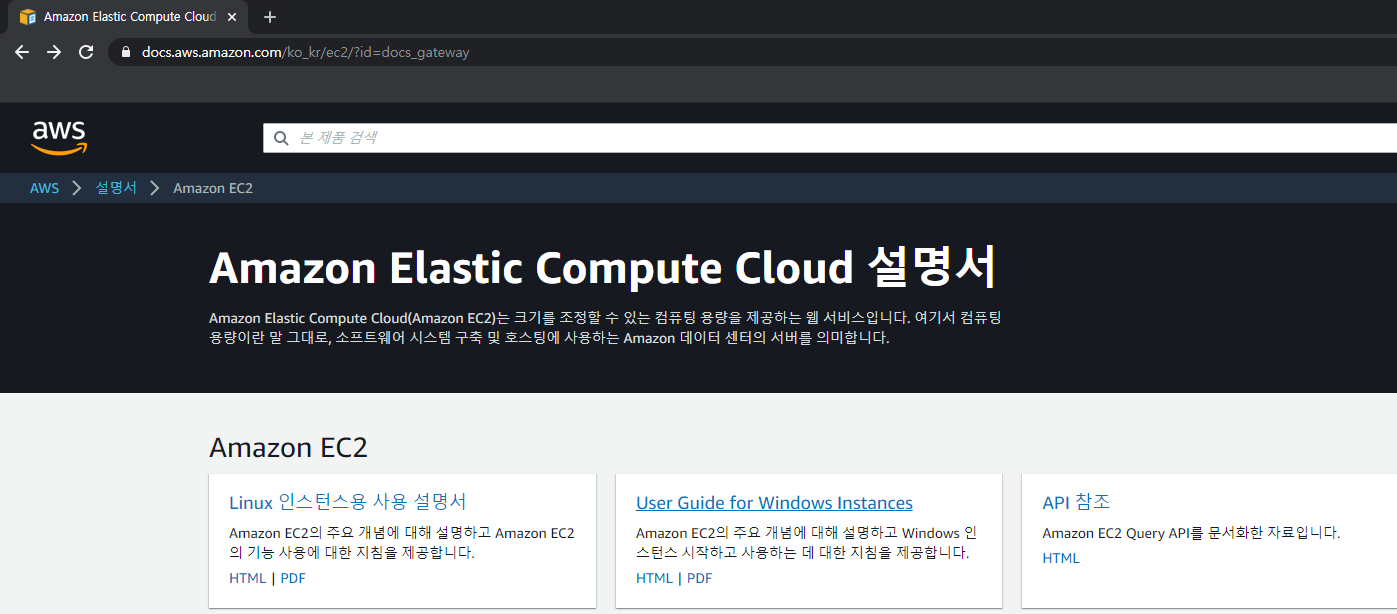This screenshot has width=1397, height=614.
Task: Open HTML link under Windows Instances card
Action: point(655,578)
